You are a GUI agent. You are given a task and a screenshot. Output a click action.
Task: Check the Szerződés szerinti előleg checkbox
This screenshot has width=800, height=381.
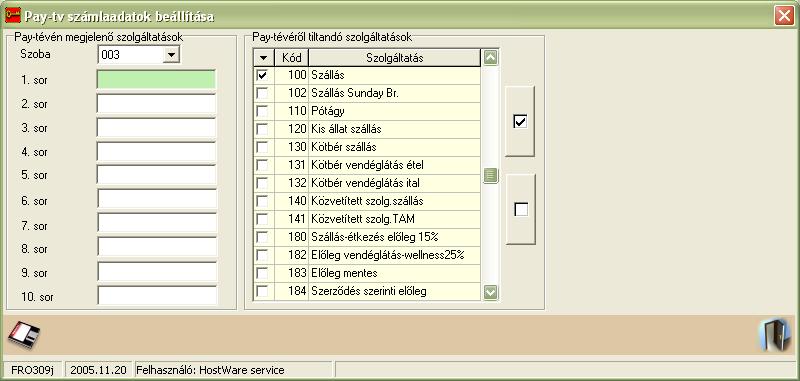click(x=262, y=291)
